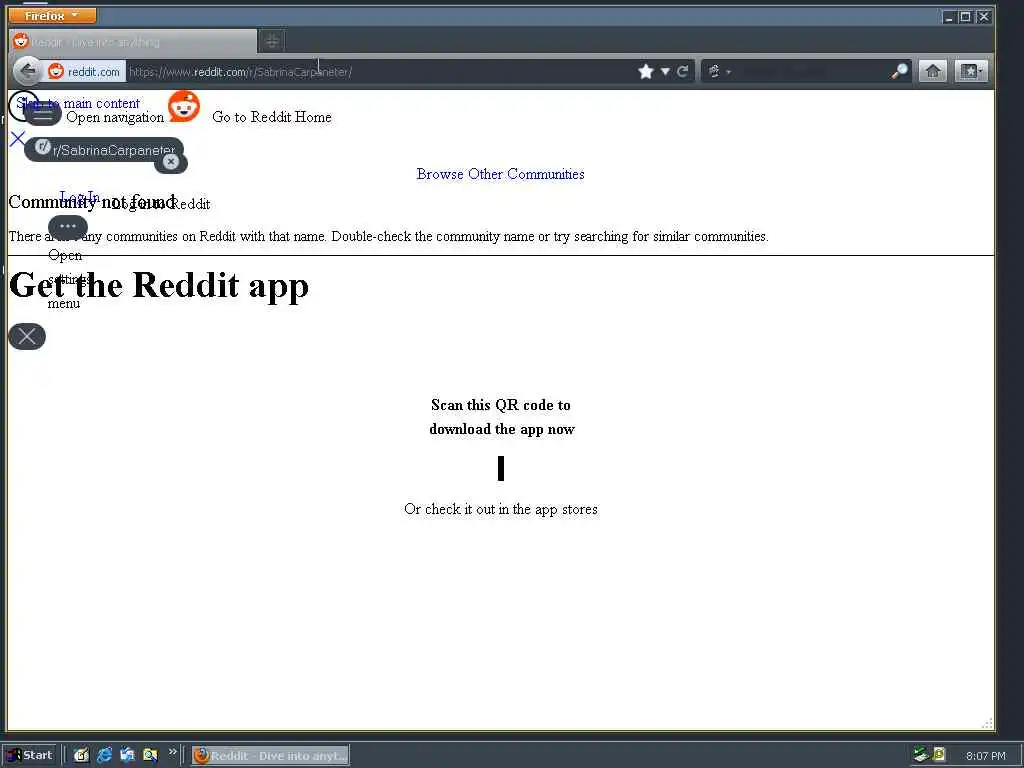Open the search engine selector dropdown

(x=718, y=71)
